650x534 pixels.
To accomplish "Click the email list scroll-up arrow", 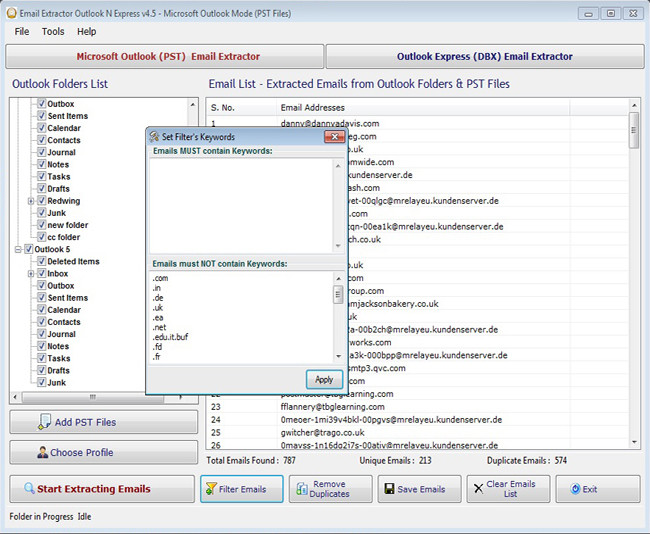I will click(x=634, y=105).
